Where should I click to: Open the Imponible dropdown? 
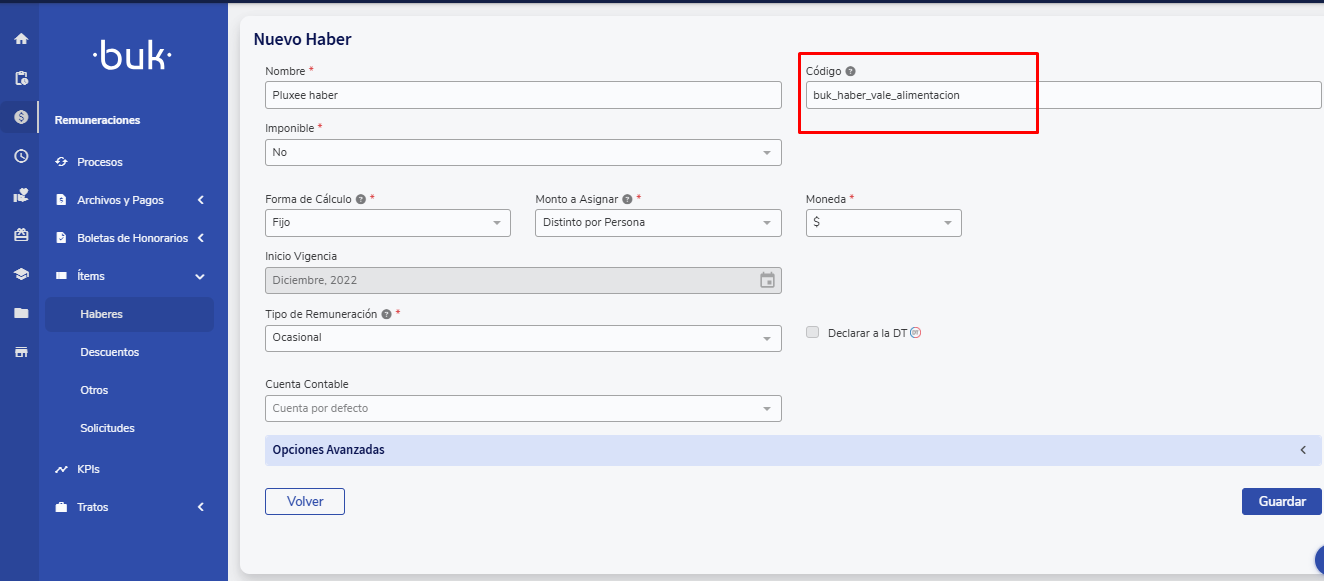point(523,153)
